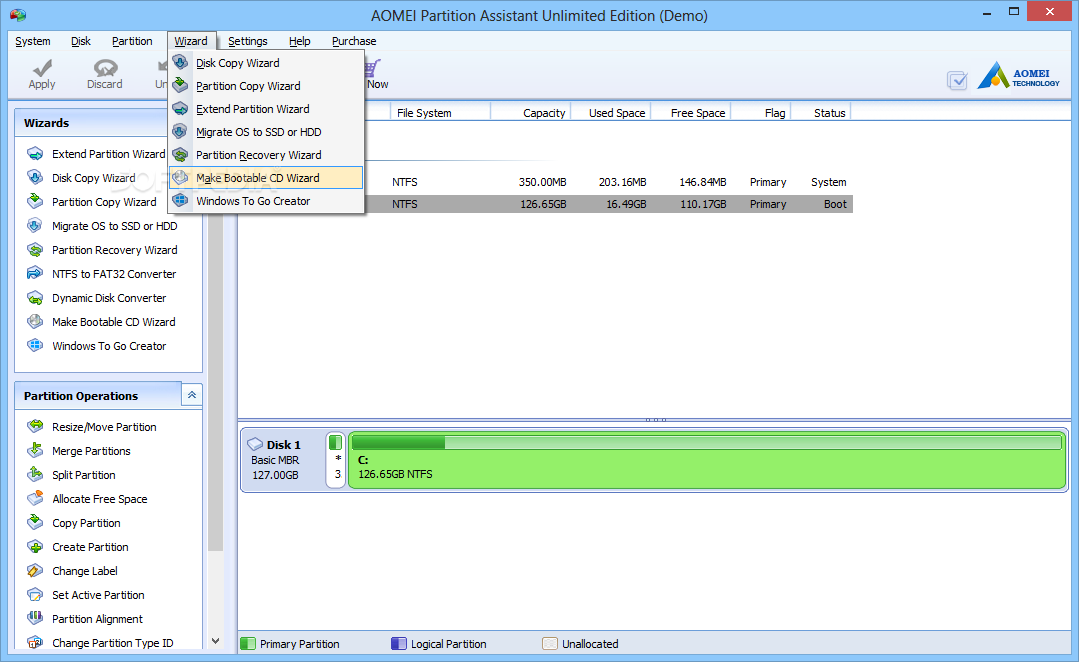This screenshot has width=1079, height=662.
Task: Click the Allocate Free Space icon
Action: [x=35, y=499]
